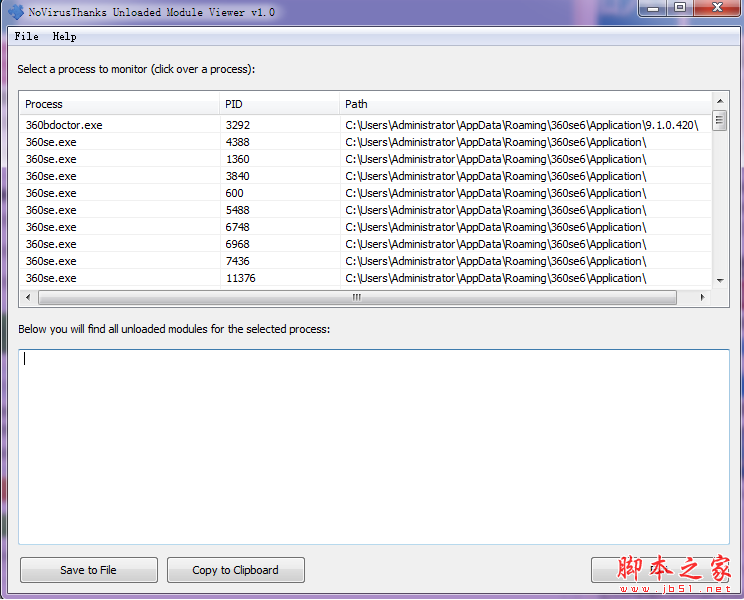The image size is (744, 600).
Task: Click the Copy to Clipboard button
Action: point(236,570)
